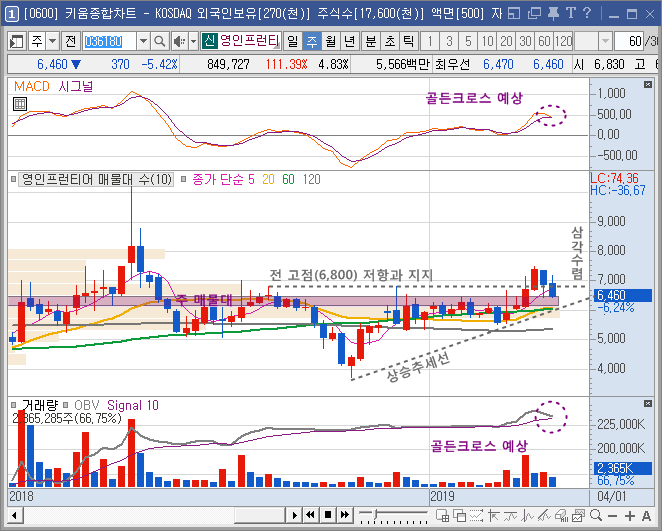Click the fast-forward playback button
662x531 pixels.
point(345,515)
